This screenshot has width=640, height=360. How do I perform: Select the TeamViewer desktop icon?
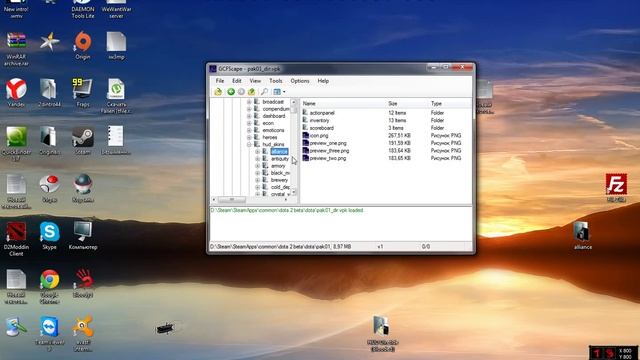pos(49,334)
